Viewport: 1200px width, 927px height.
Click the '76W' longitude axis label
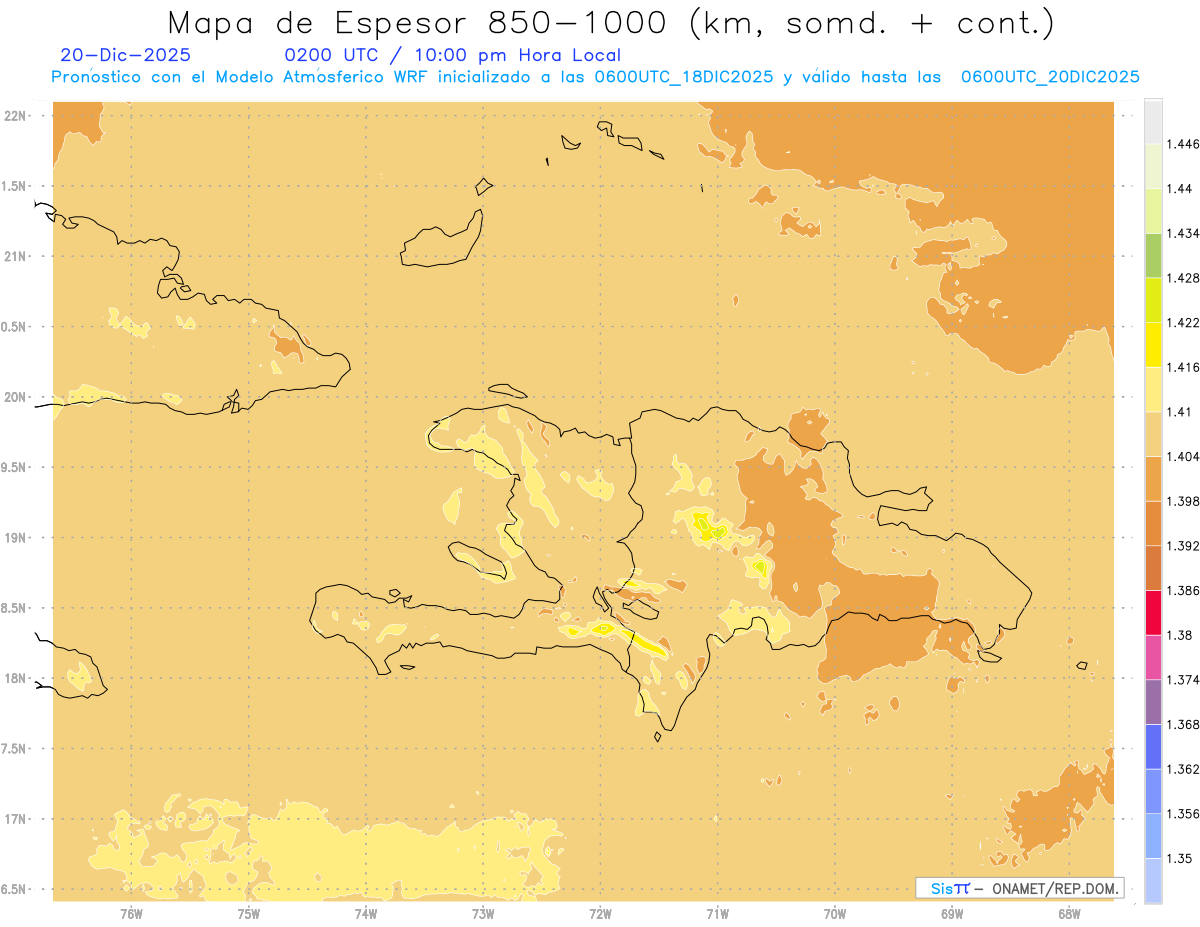[x=131, y=913]
